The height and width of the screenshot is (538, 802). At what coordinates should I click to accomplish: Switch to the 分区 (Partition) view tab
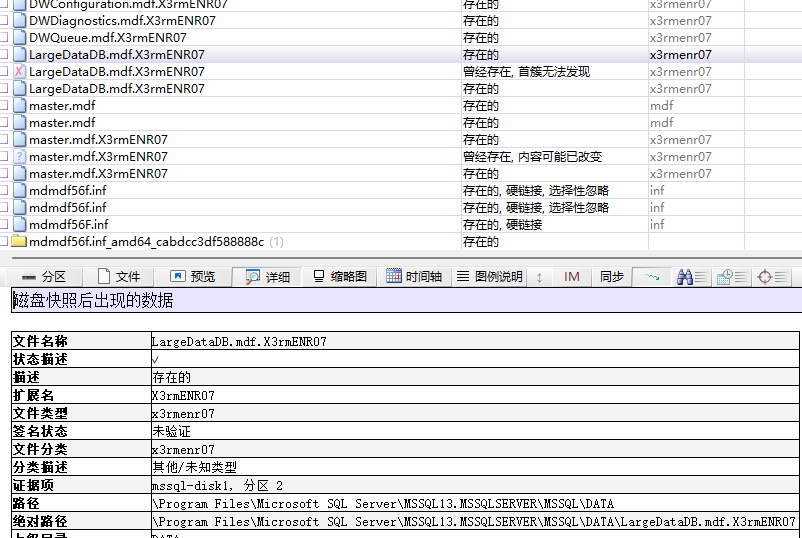(44, 277)
